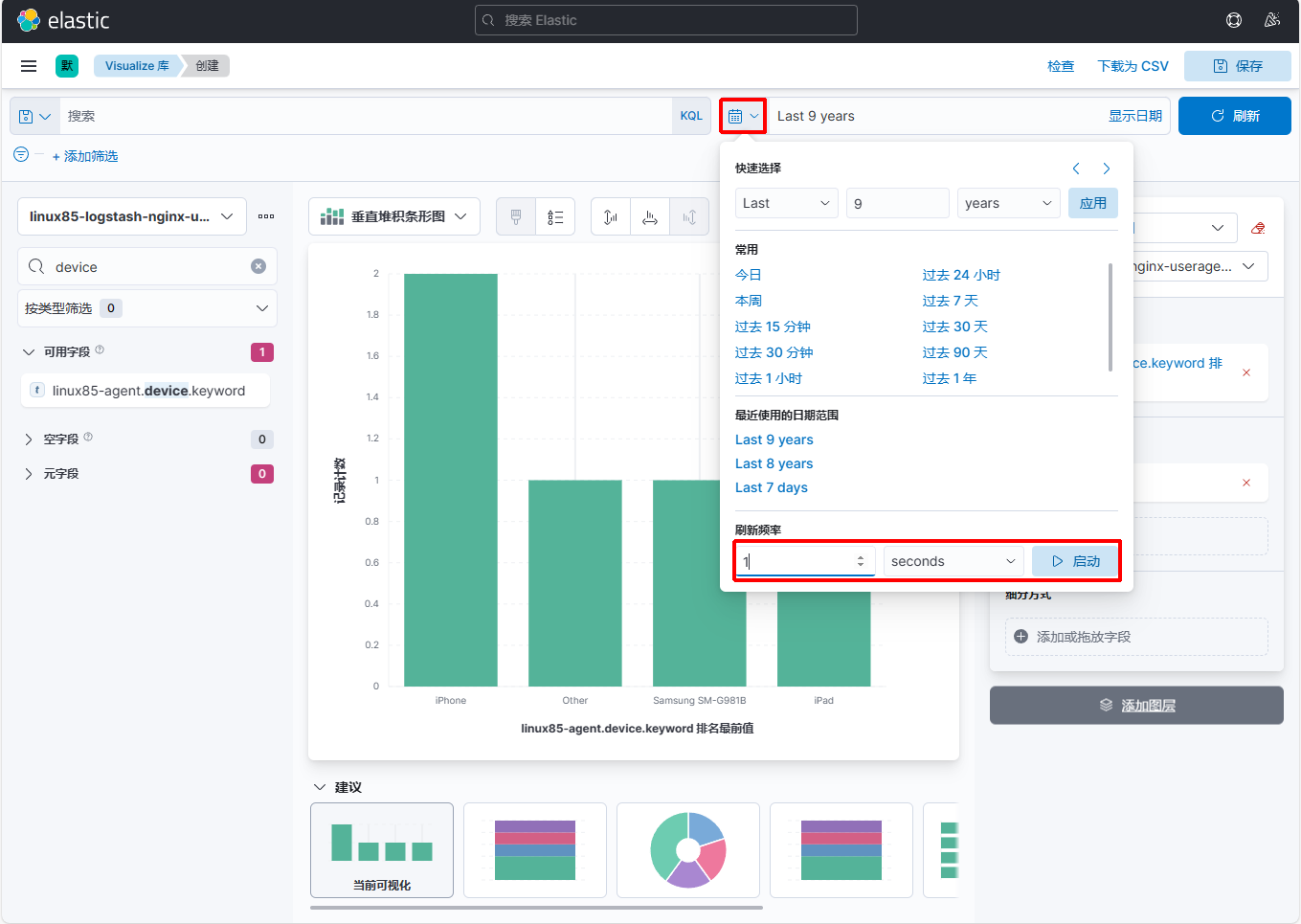The width and height of the screenshot is (1301, 924).
Task: Open the left axis settings icon
Action: click(610, 216)
